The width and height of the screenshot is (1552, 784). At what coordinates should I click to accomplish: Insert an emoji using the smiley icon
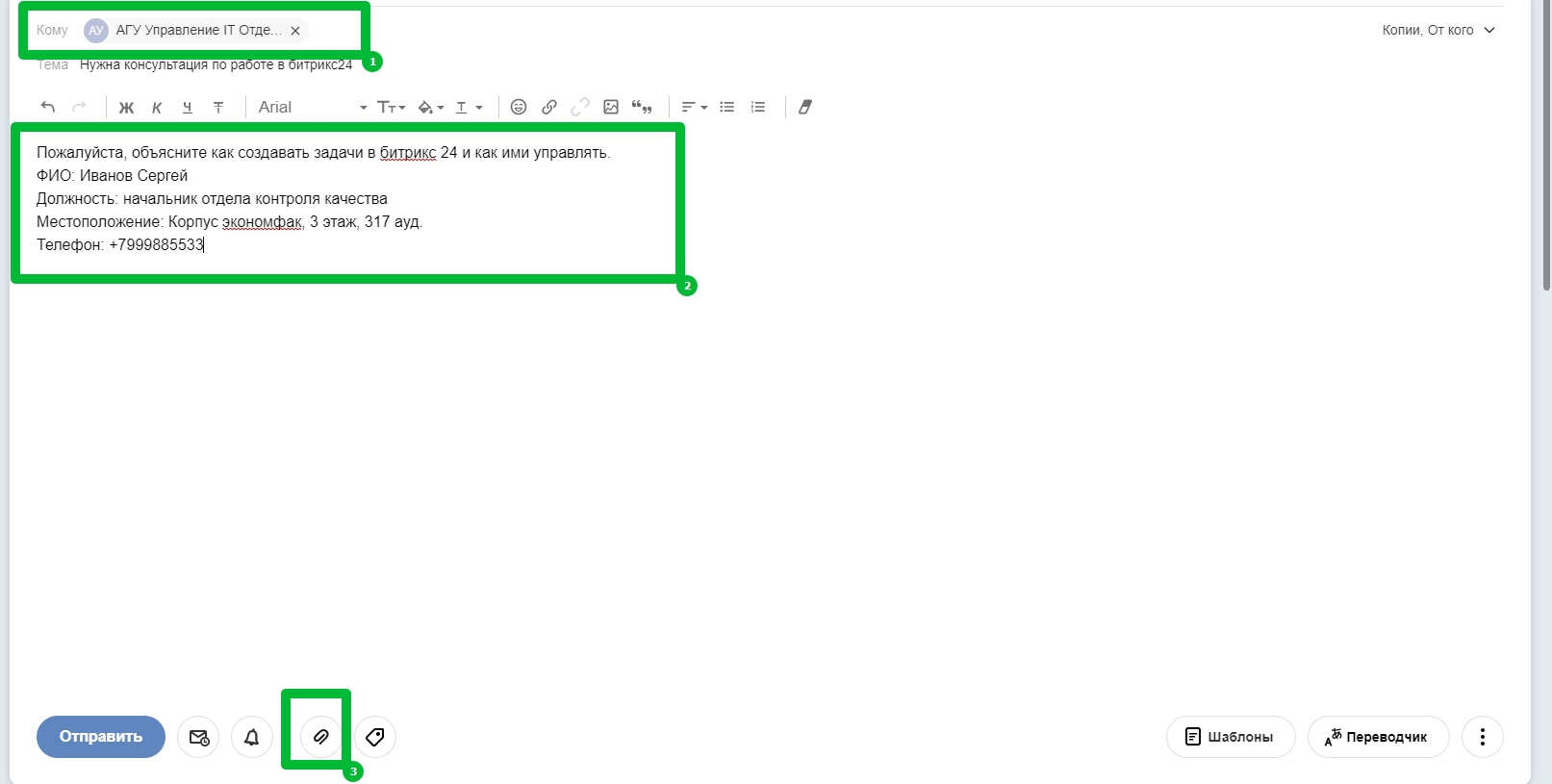point(519,107)
